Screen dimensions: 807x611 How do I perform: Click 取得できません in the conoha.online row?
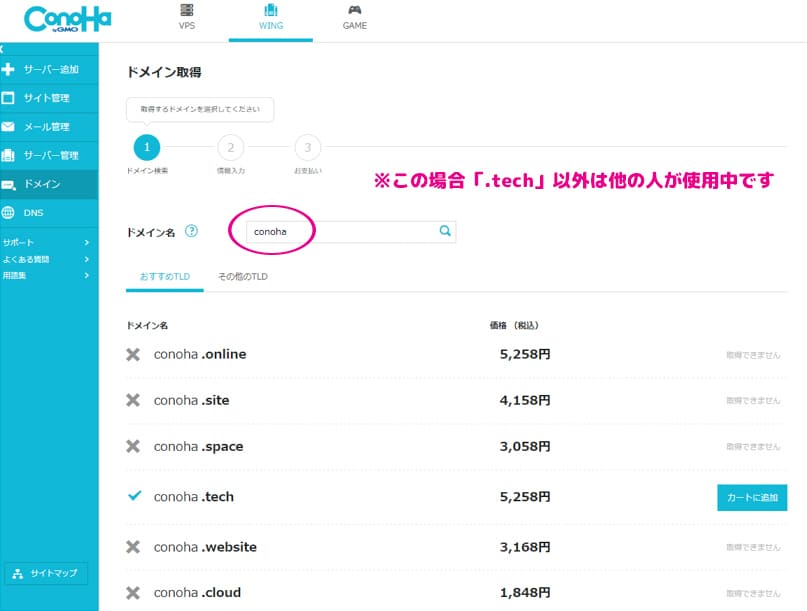pos(753,355)
